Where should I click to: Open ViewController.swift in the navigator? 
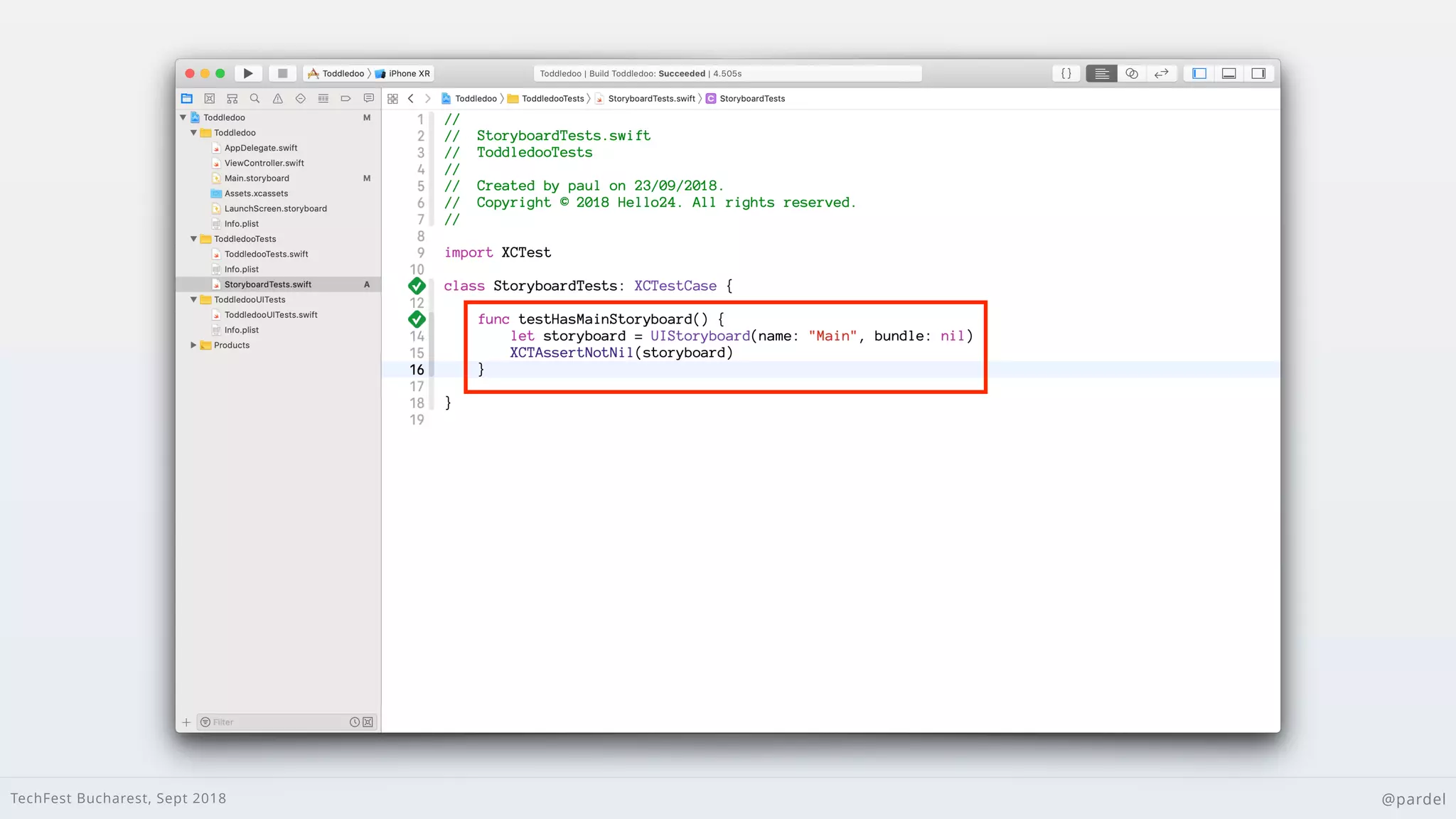tap(264, 163)
